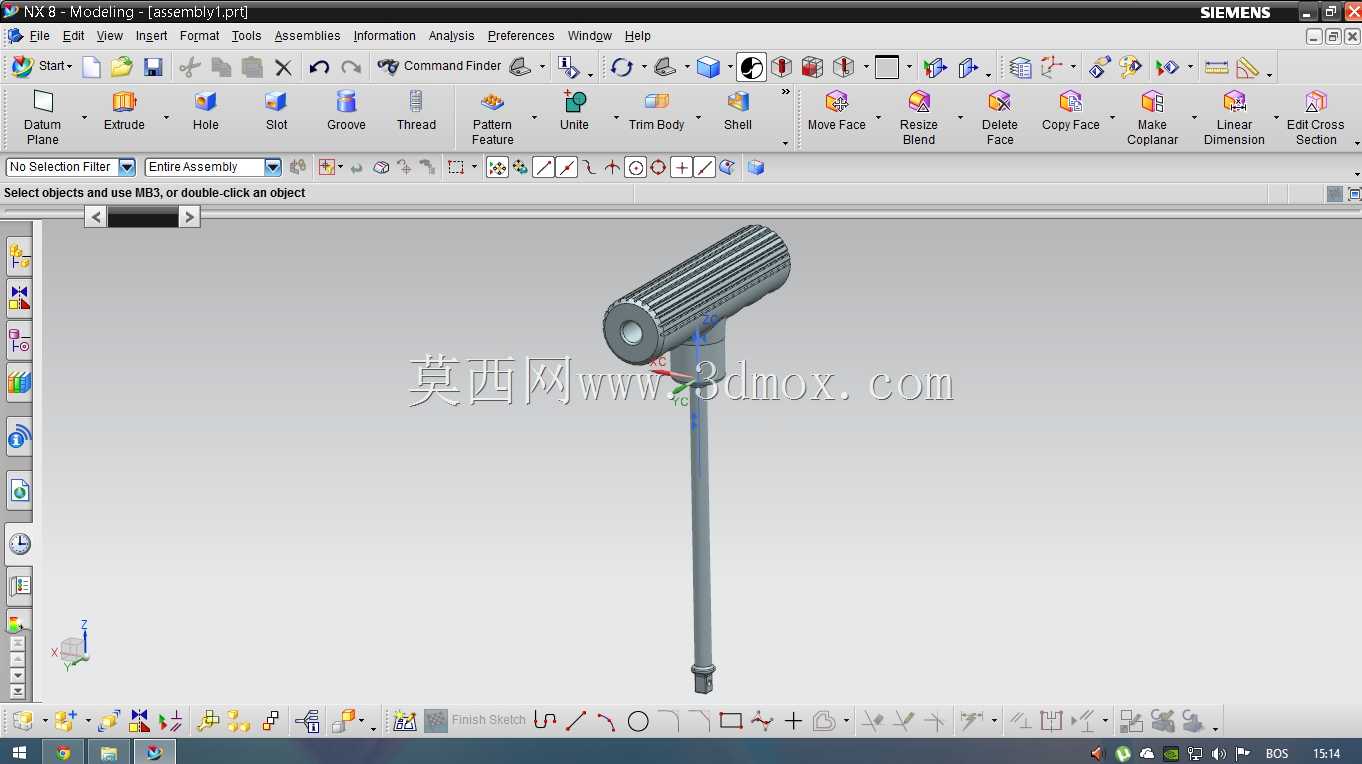Open the Analysis menu
Image resolution: width=1362 pixels, height=764 pixels.
pos(451,36)
